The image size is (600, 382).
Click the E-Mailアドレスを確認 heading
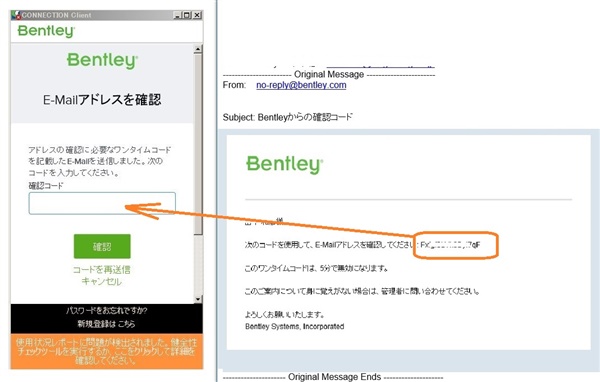(102, 100)
